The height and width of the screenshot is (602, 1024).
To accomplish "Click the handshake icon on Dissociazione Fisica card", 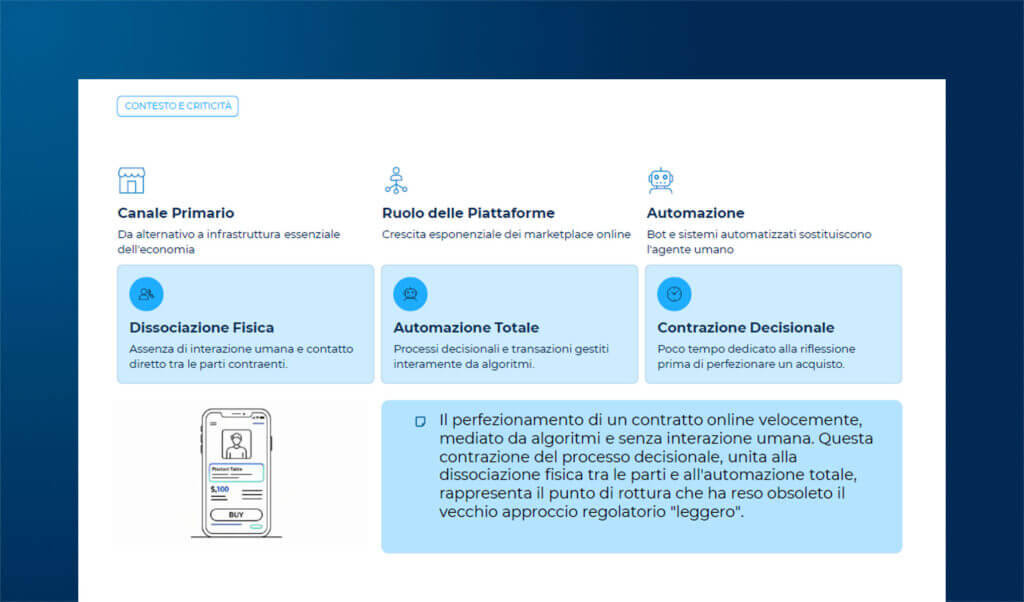I will click(146, 293).
